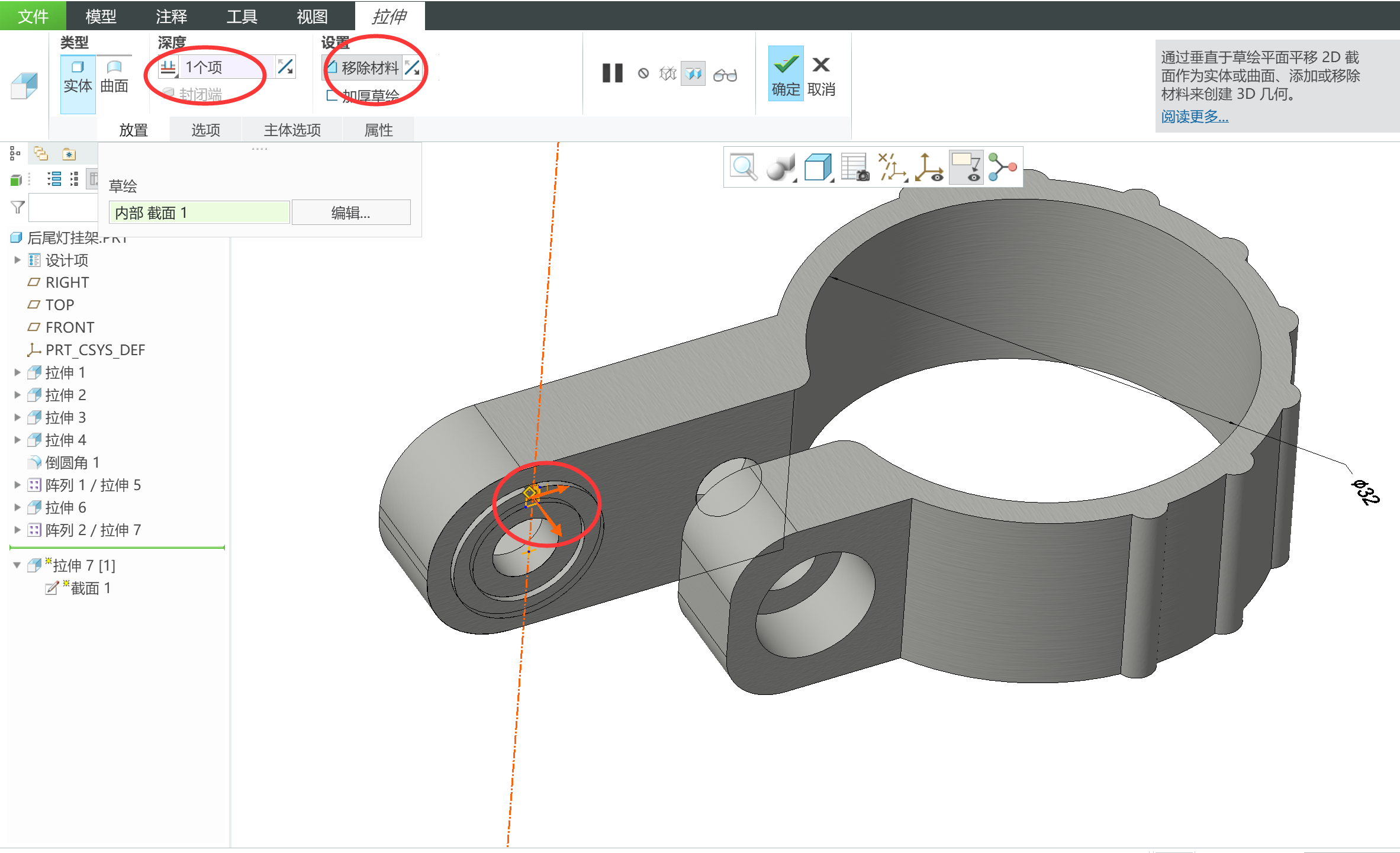Collapse the 拉伸 7 [1] tree node
Image resolution: width=1400 pixels, height=853 pixels.
click(x=17, y=565)
